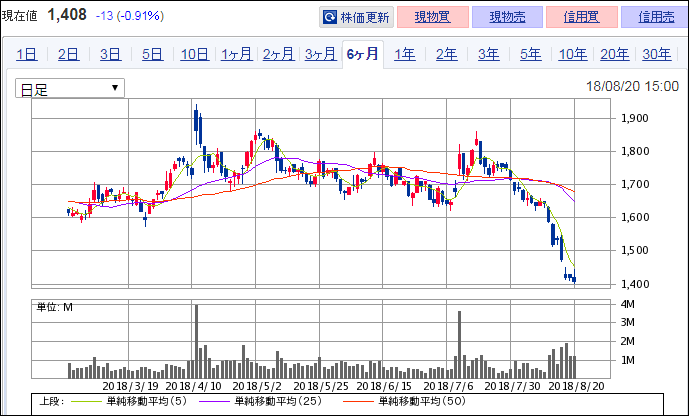Switch chart to 5日 range

(x=152, y=54)
